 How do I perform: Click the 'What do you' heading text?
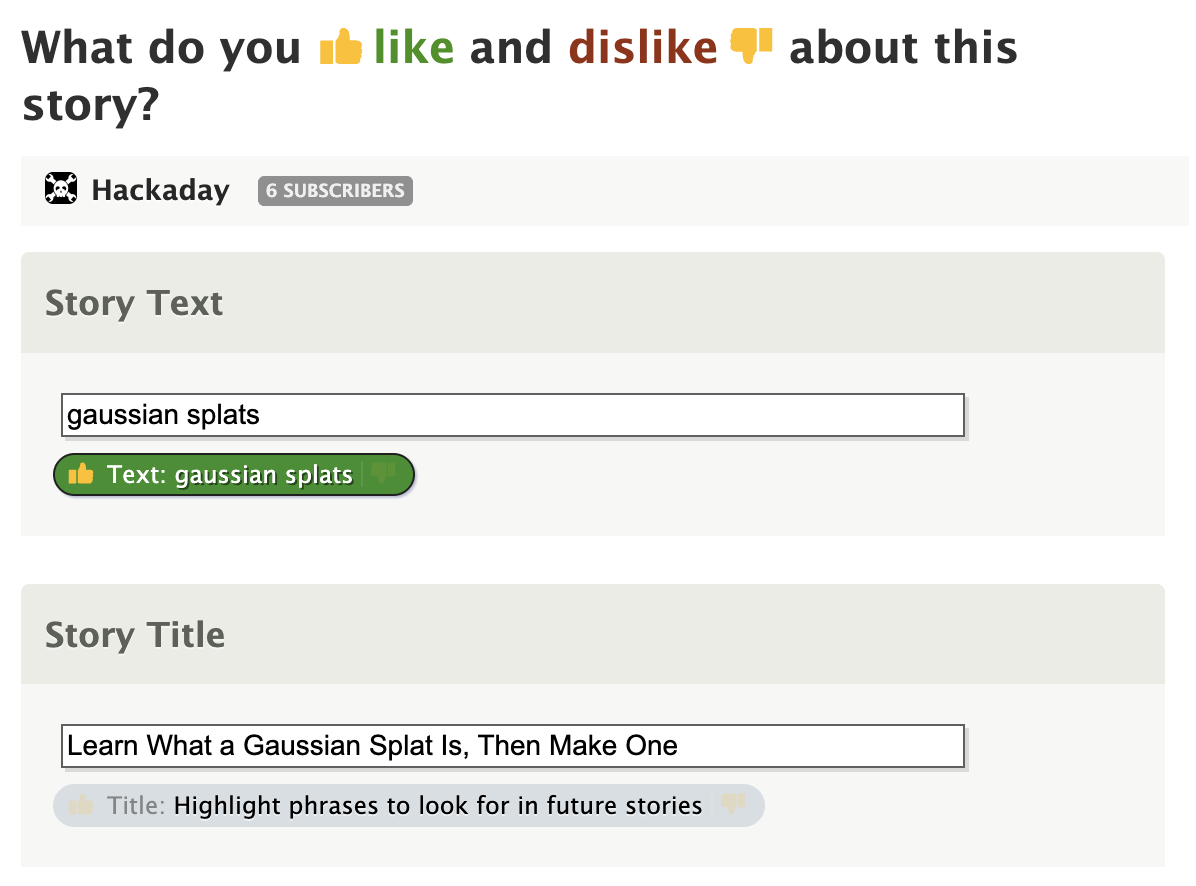click(x=162, y=48)
